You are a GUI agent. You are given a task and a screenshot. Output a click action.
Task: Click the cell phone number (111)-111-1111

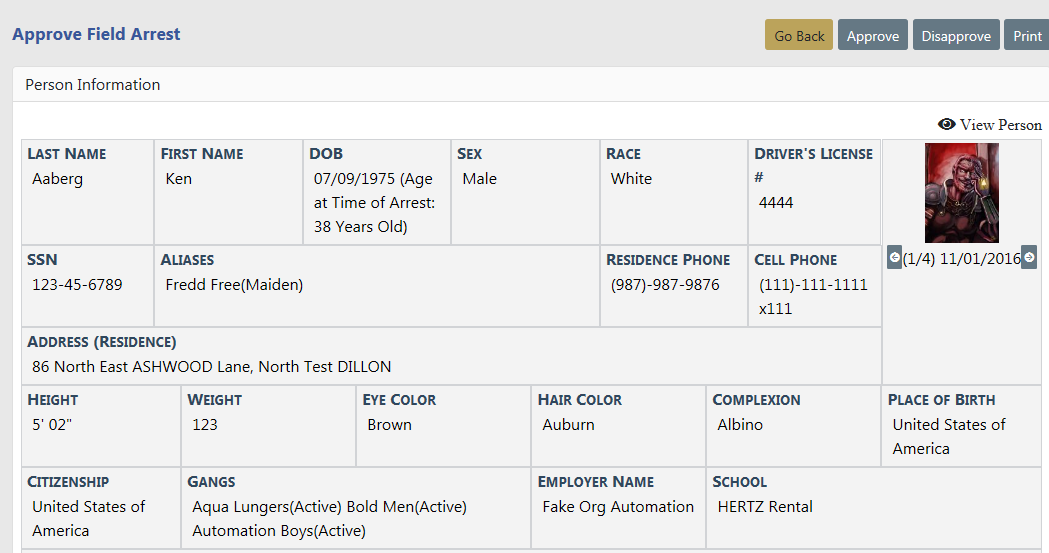tap(813, 285)
